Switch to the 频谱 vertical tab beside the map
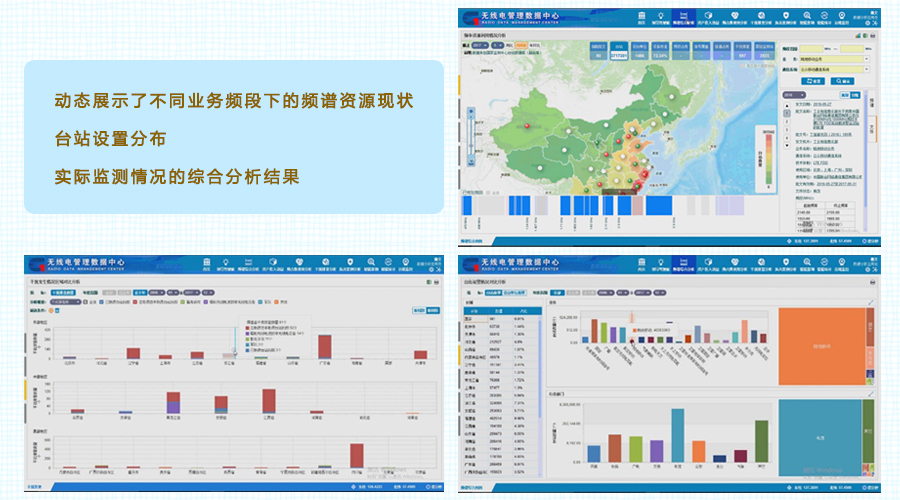The width and height of the screenshot is (900, 500). point(870,103)
